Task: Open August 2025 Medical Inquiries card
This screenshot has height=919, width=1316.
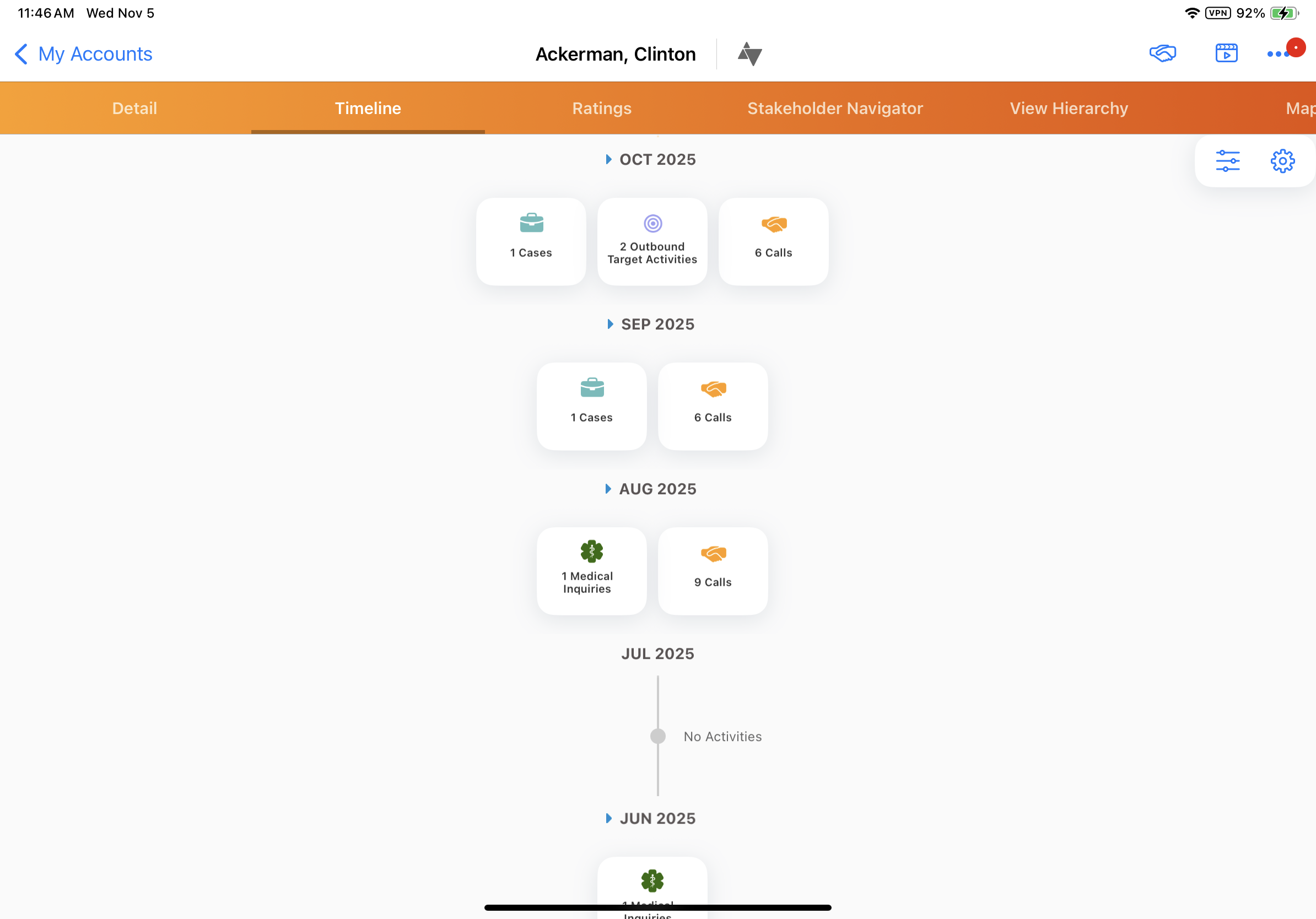Action: point(591,571)
